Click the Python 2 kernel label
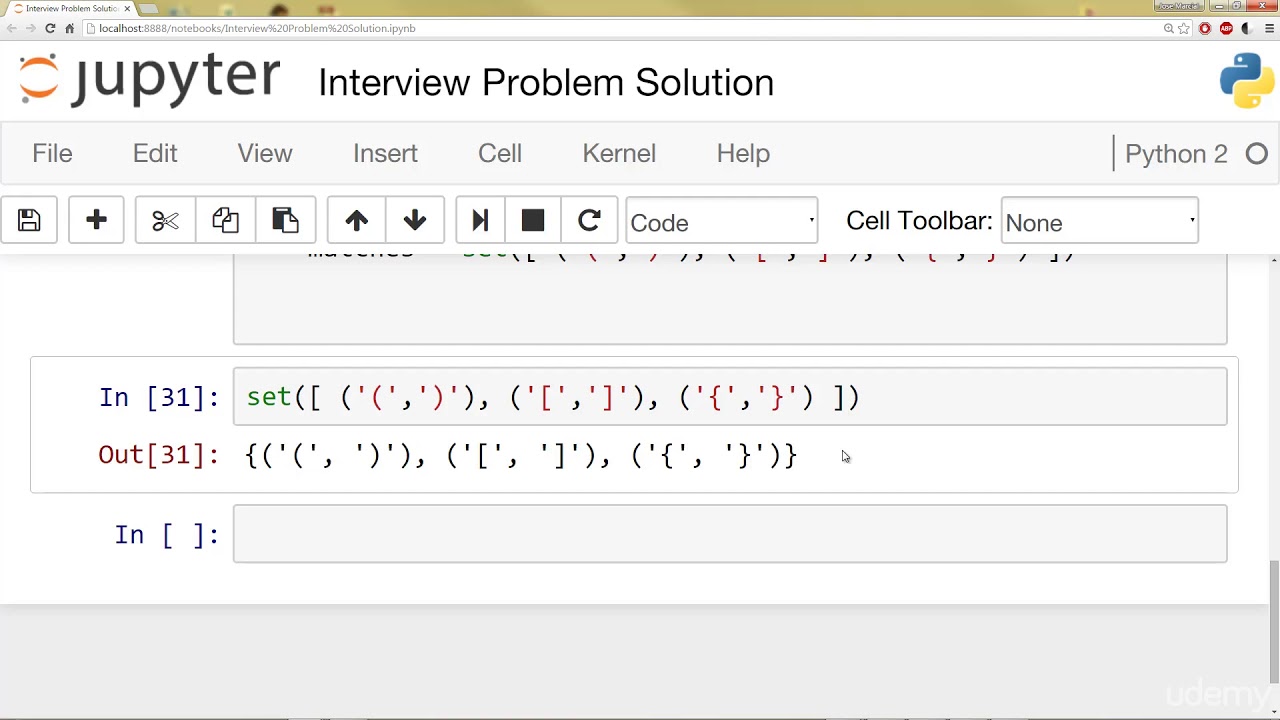The image size is (1280, 720). click(x=1176, y=154)
